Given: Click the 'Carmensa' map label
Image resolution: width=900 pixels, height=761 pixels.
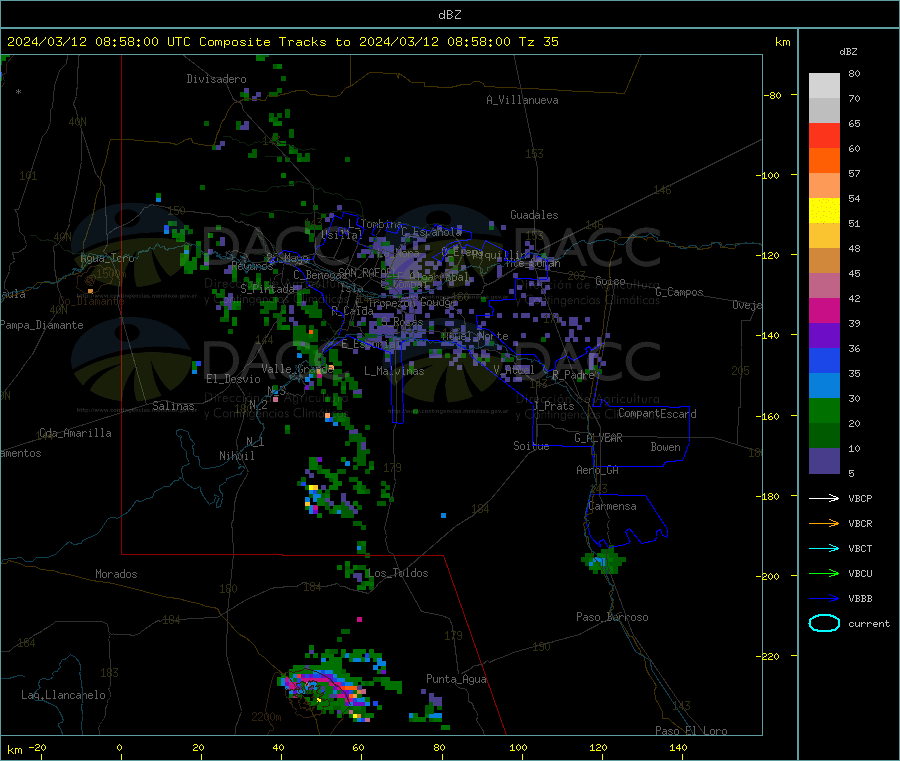Looking at the screenshot, I should tap(612, 506).
